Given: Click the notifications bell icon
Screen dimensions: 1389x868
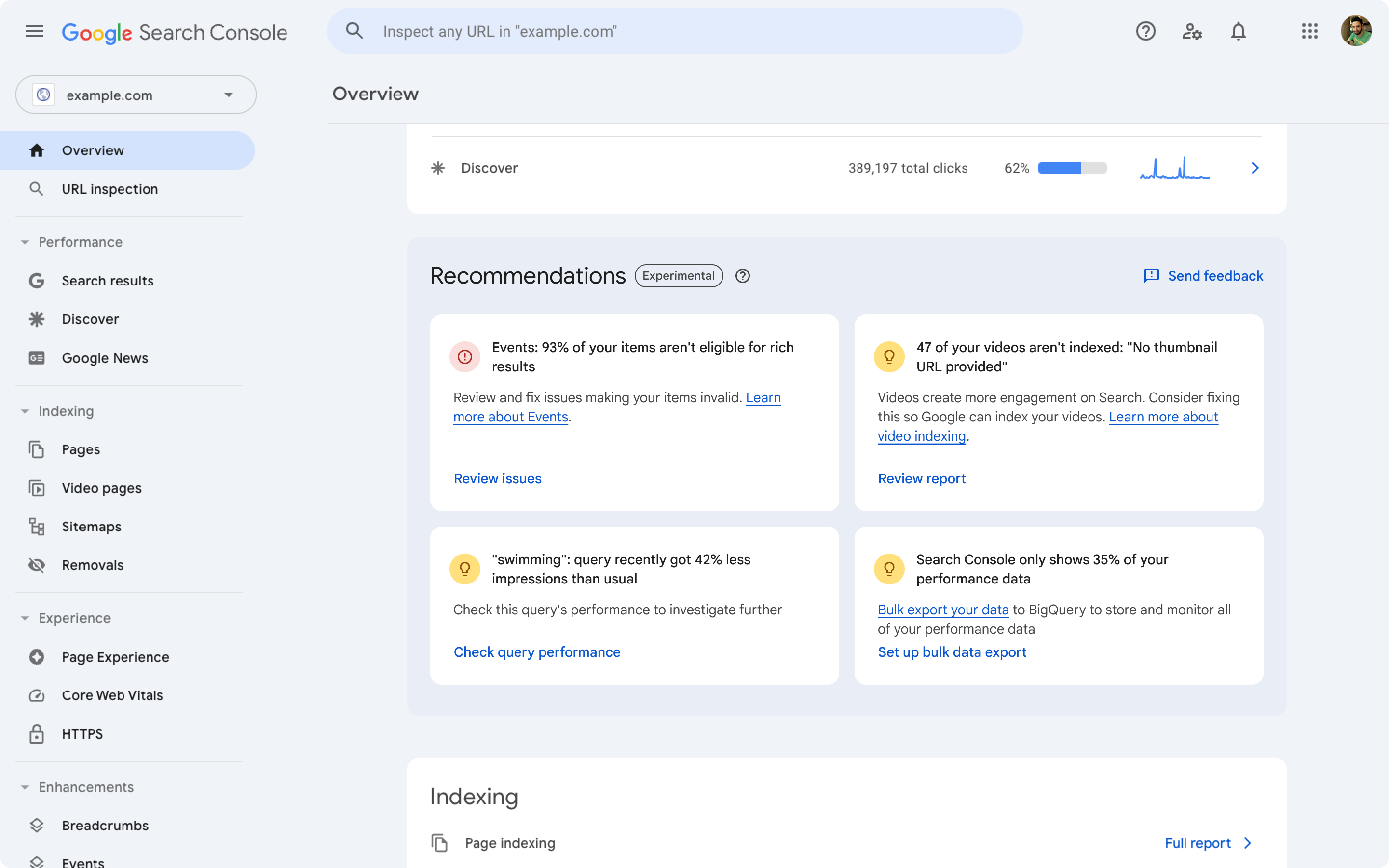Looking at the screenshot, I should click(x=1238, y=30).
